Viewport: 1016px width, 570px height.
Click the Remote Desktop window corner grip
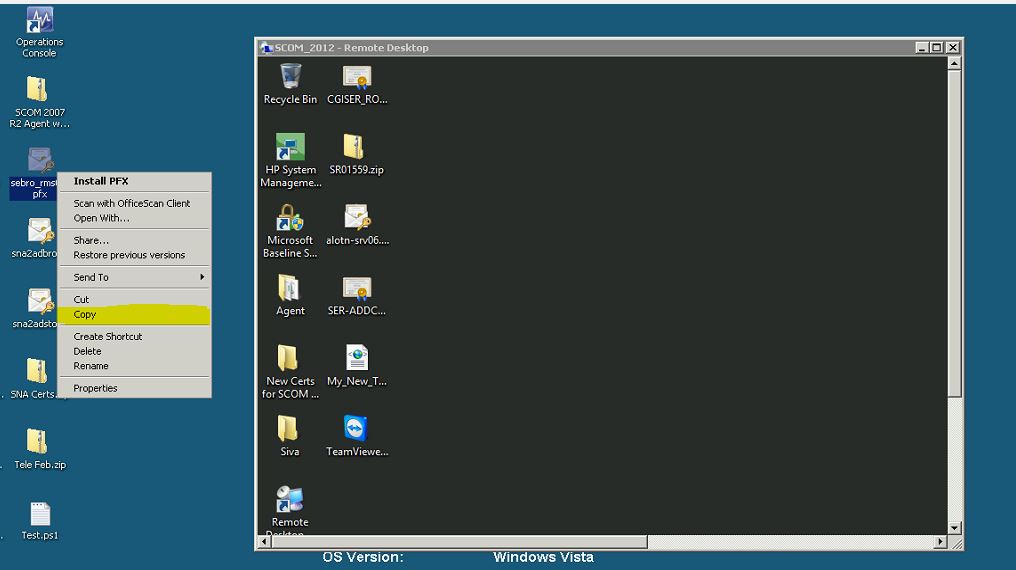pyautogui.click(x=954, y=542)
